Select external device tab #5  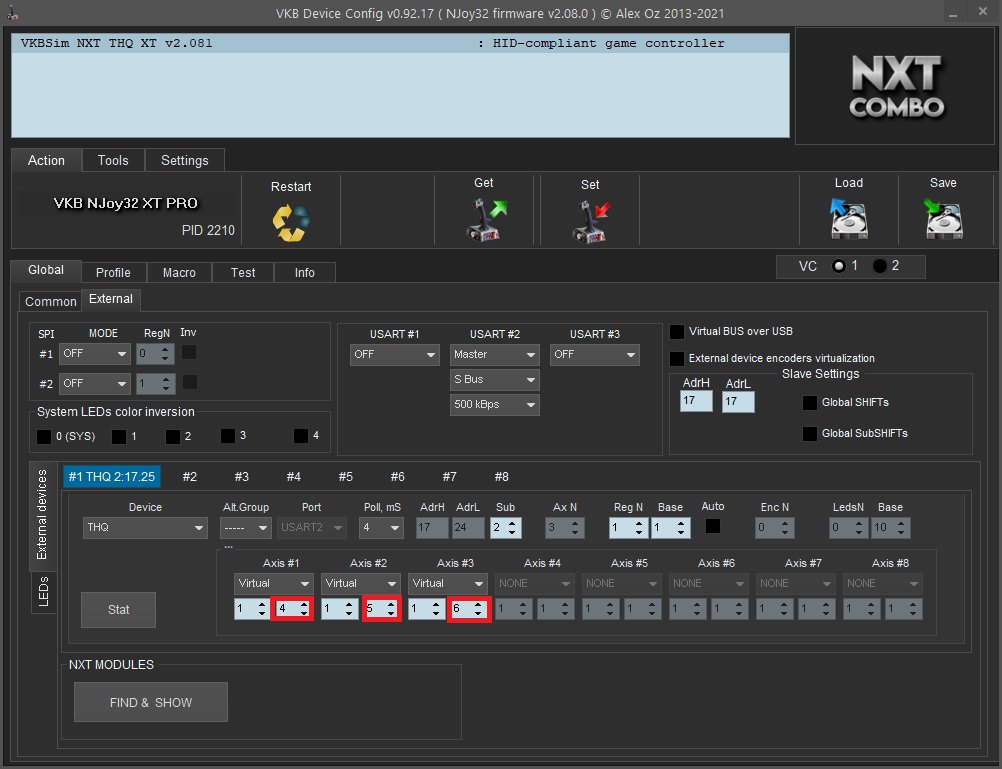[x=346, y=477]
